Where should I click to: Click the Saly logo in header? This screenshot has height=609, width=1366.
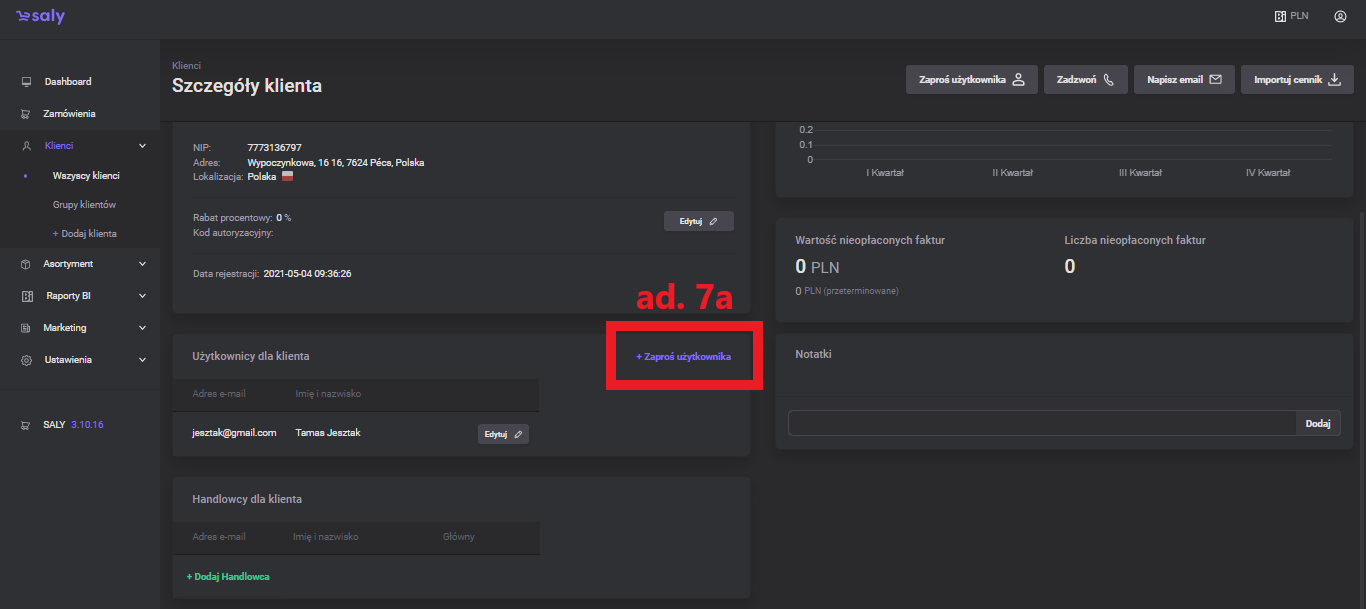pyautogui.click(x=41, y=17)
